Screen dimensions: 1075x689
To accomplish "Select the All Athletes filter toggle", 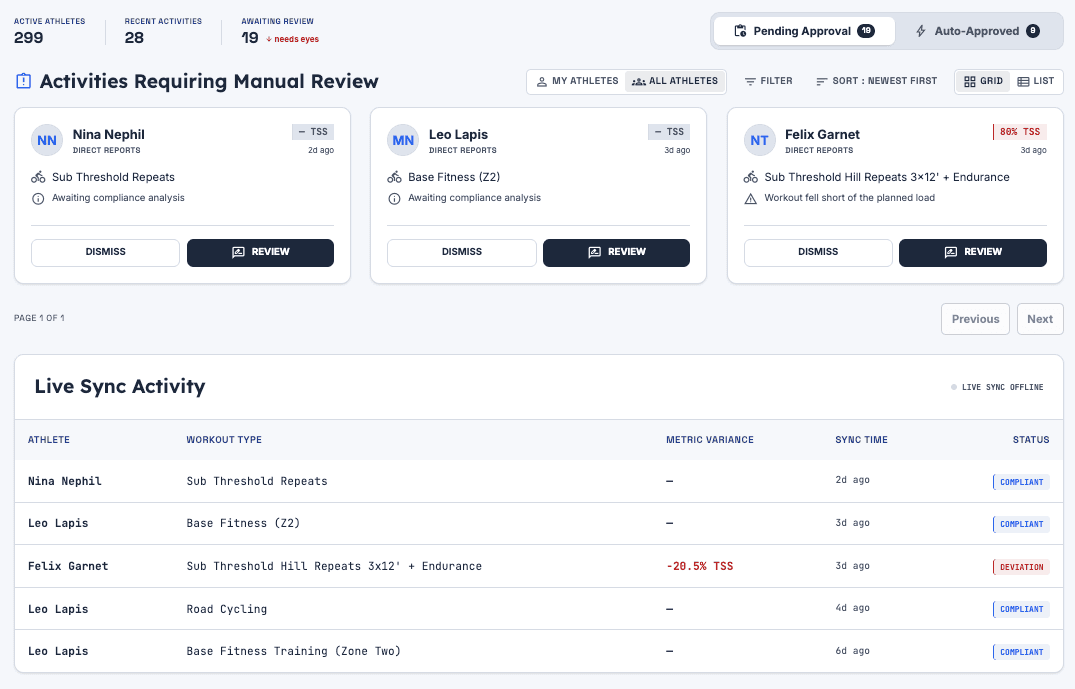I will tap(675, 81).
